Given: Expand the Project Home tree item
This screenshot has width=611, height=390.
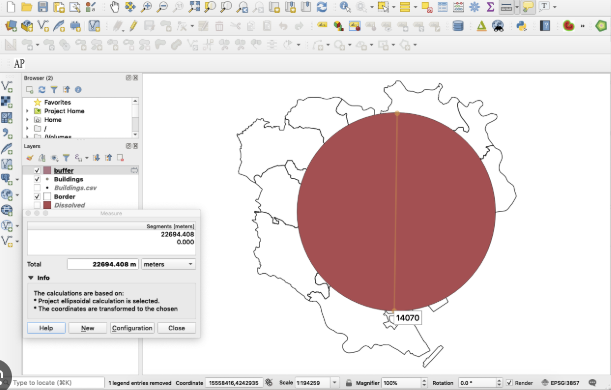Looking at the screenshot, I should tap(27, 111).
